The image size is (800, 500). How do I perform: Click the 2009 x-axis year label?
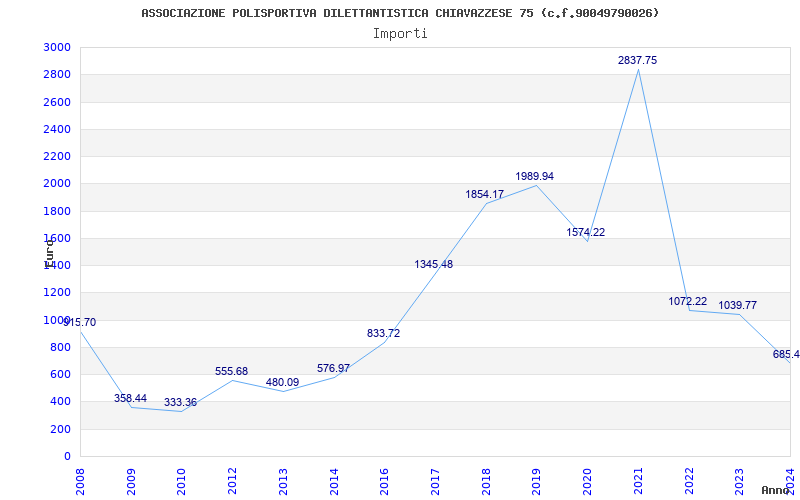131,481
